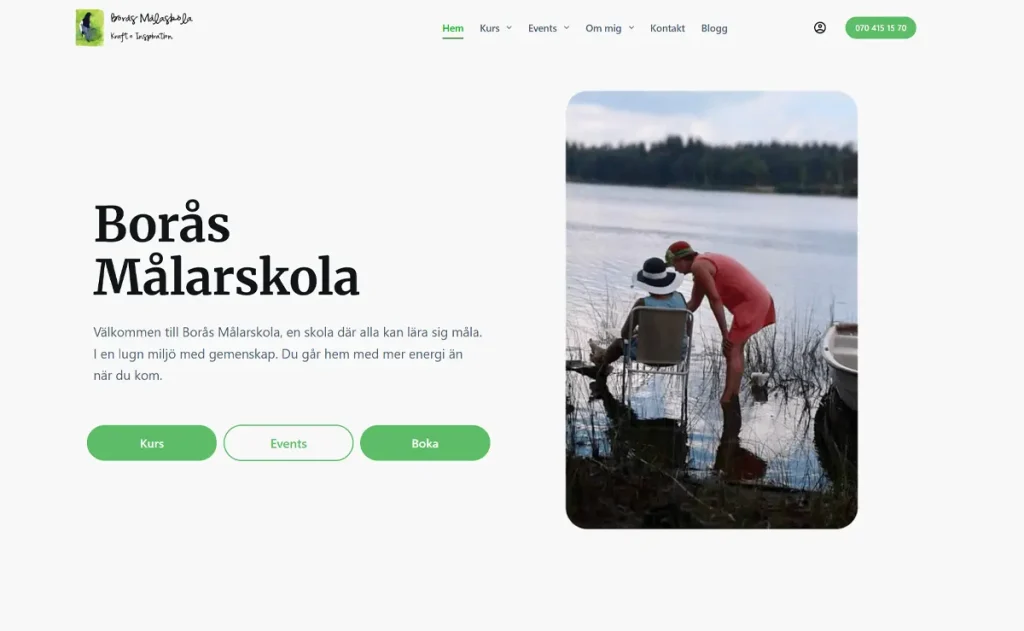The image size is (1024, 631).
Task: Open the user account icon
Action: (x=820, y=27)
